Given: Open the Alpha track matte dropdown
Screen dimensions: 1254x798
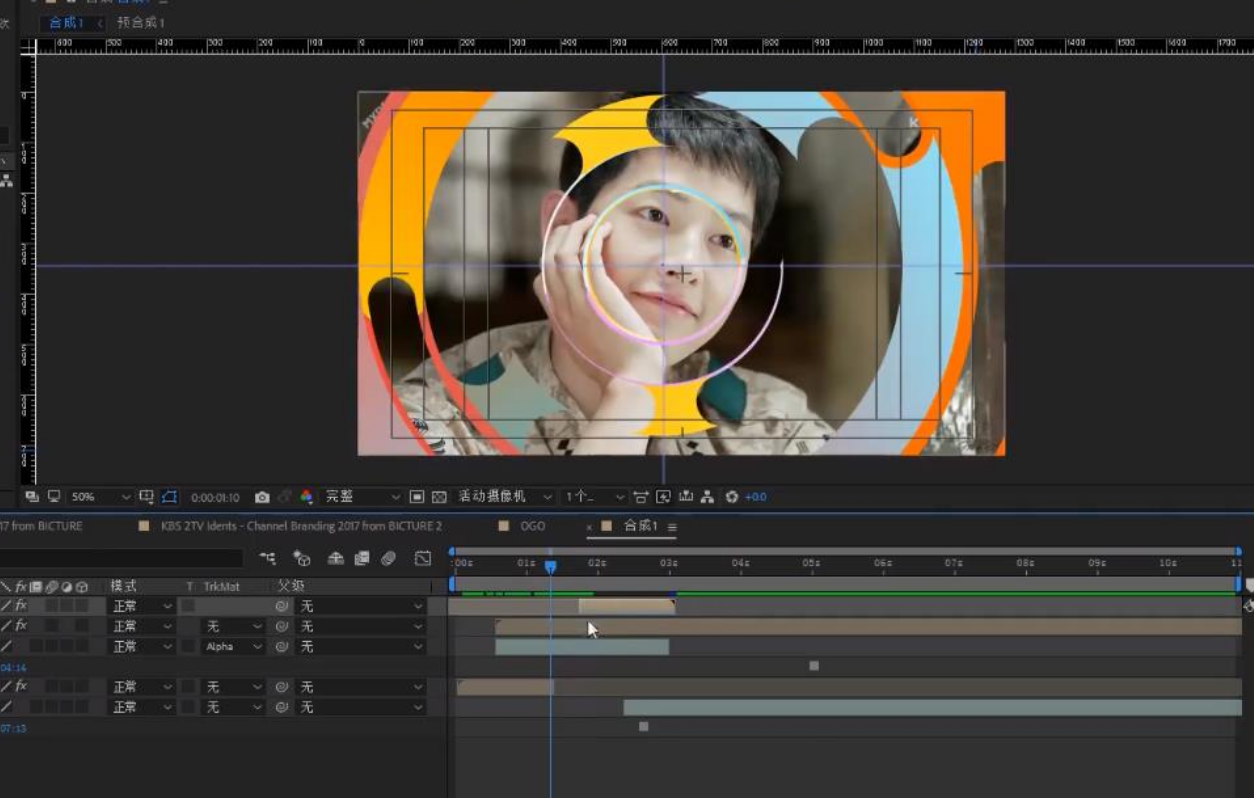Looking at the screenshot, I should click(234, 647).
